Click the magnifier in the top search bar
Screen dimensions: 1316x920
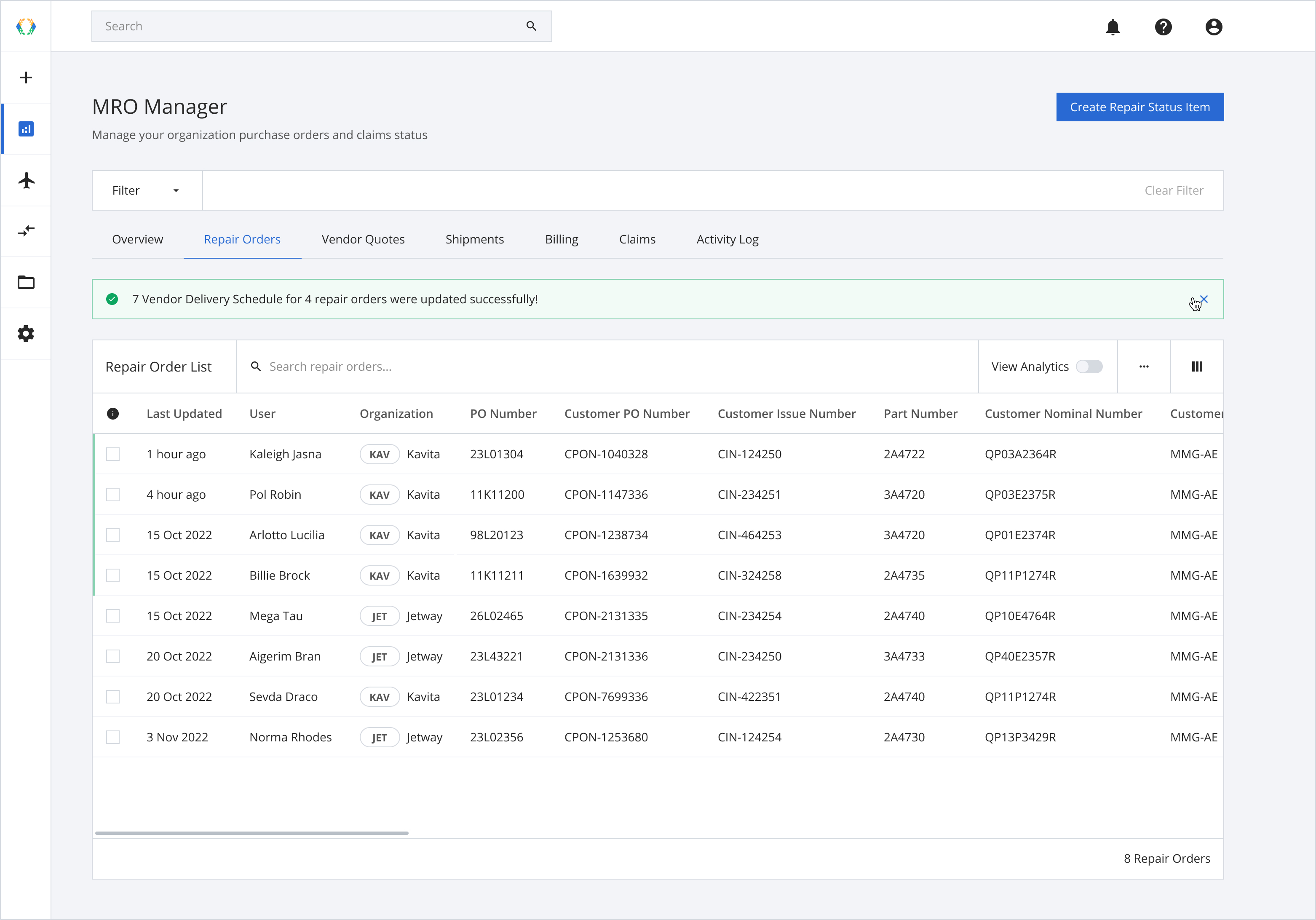click(531, 26)
